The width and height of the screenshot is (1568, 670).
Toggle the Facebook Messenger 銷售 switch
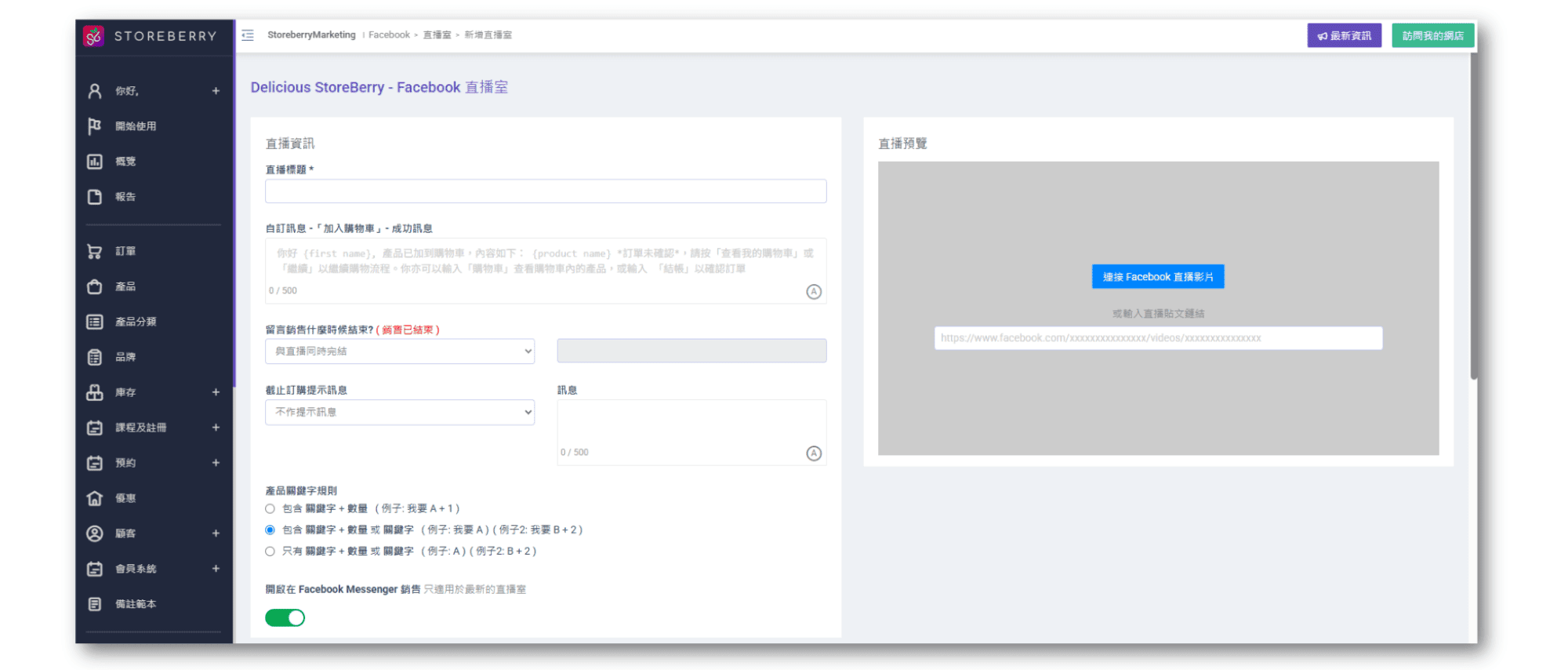285,618
